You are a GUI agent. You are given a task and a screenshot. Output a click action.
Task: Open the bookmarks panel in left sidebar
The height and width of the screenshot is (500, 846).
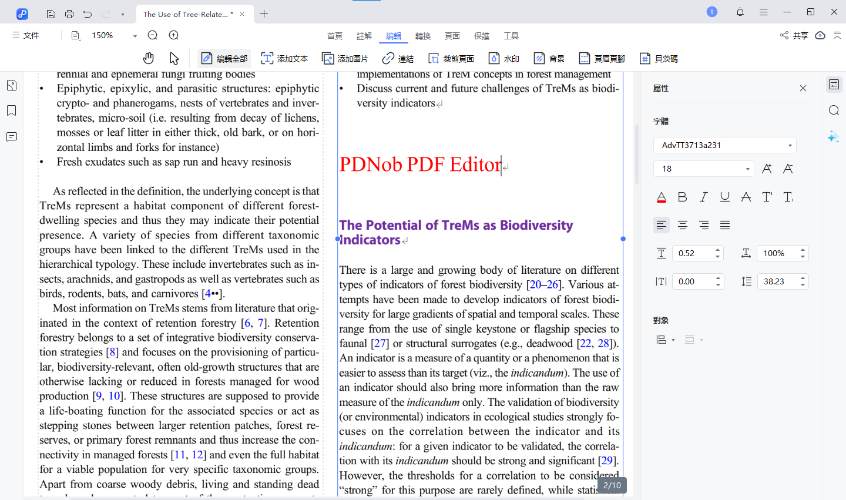click(x=12, y=111)
